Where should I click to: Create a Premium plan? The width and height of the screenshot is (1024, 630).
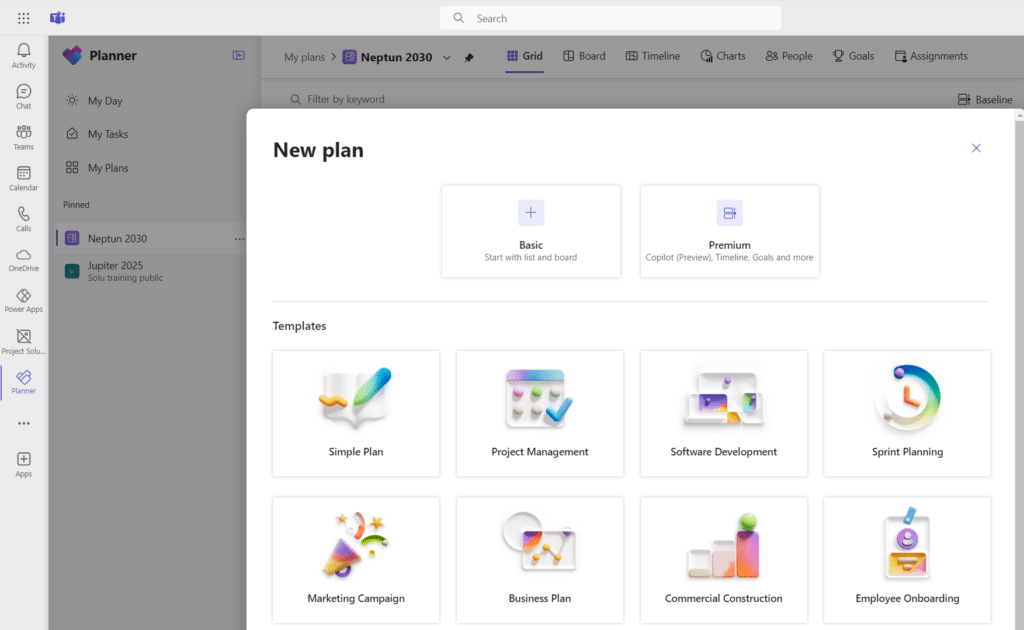[x=729, y=231]
